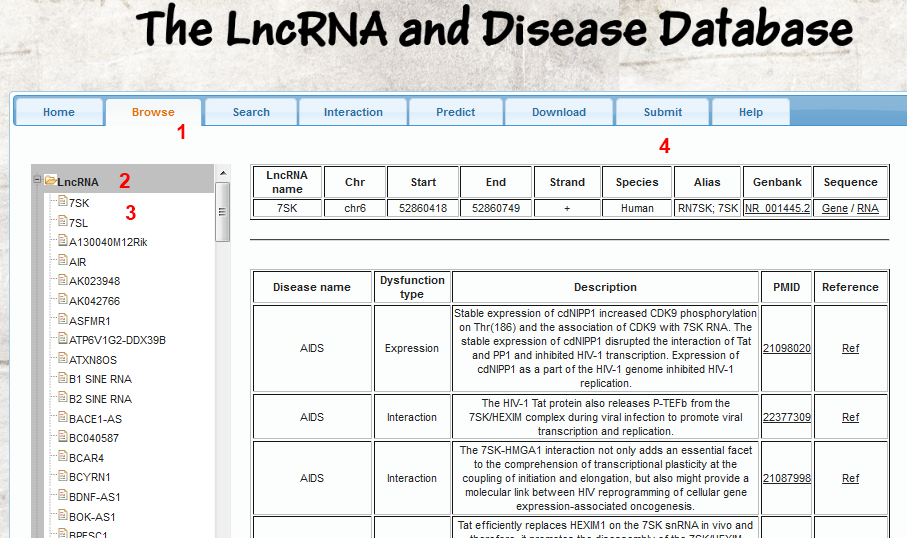The width and height of the screenshot is (907, 538).
Task: Click the document icon beside BOK-AS1
Action: (62, 516)
